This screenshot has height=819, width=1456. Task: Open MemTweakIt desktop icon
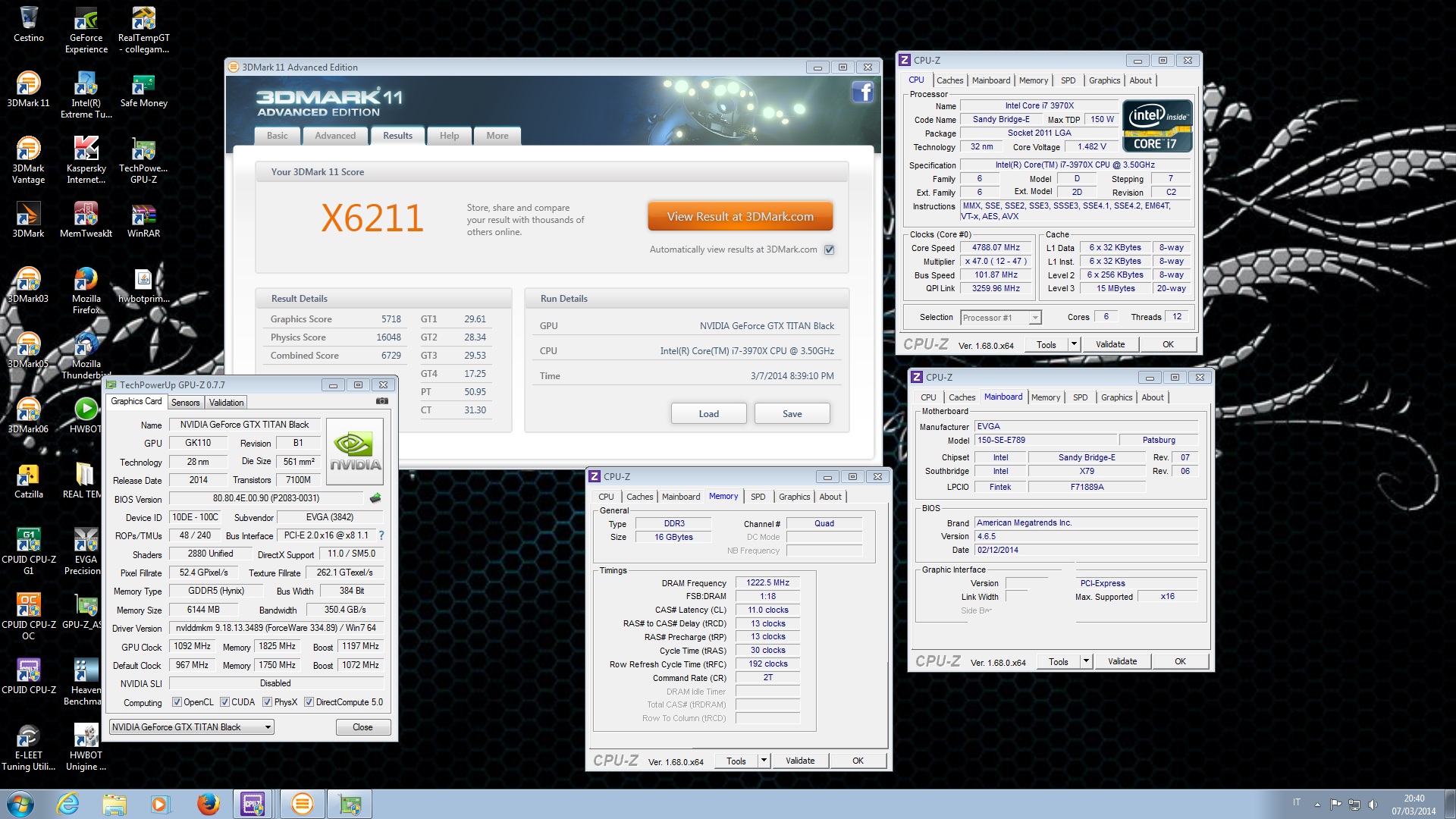point(86,220)
